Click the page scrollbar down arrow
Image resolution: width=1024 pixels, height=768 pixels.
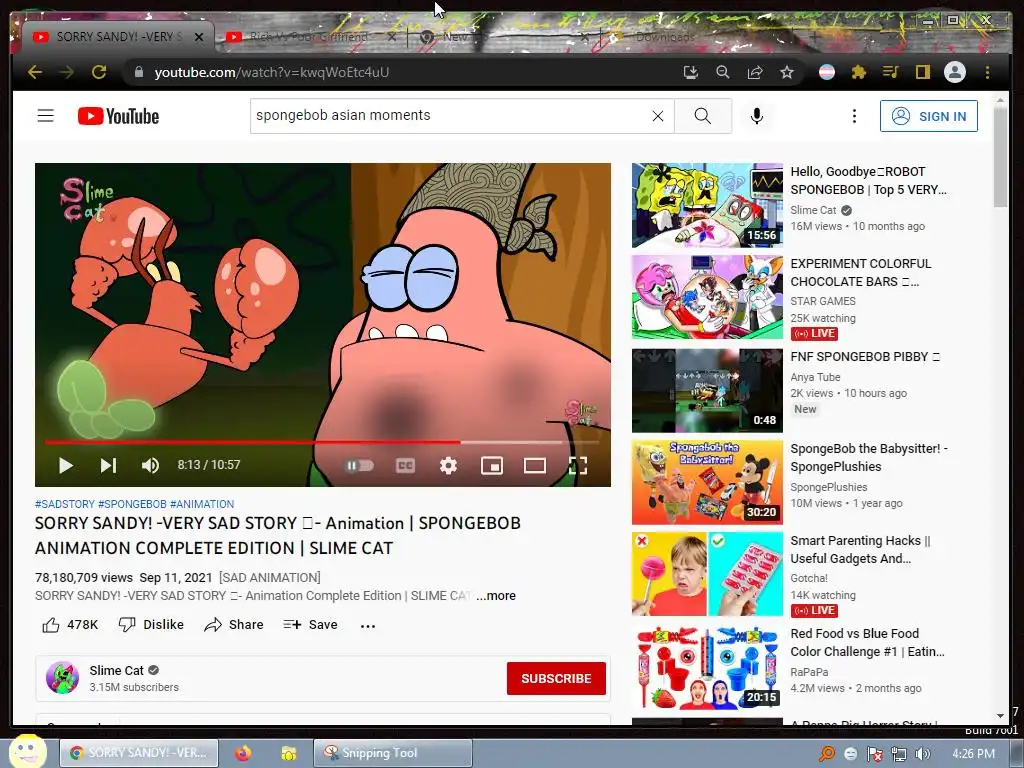[x=1000, y=716]
